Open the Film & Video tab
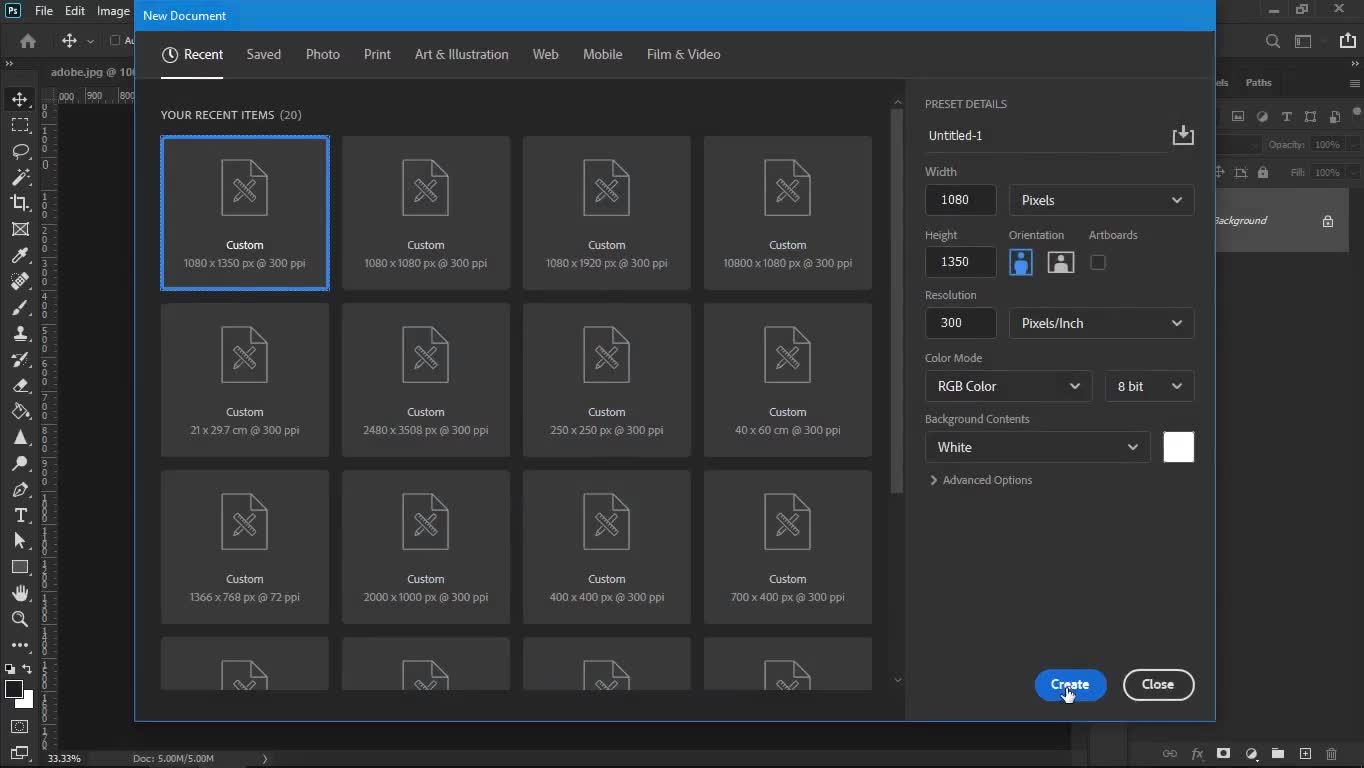Image resolution: width=1364 pixels, height=768 pixels. (x=683, y=54)
